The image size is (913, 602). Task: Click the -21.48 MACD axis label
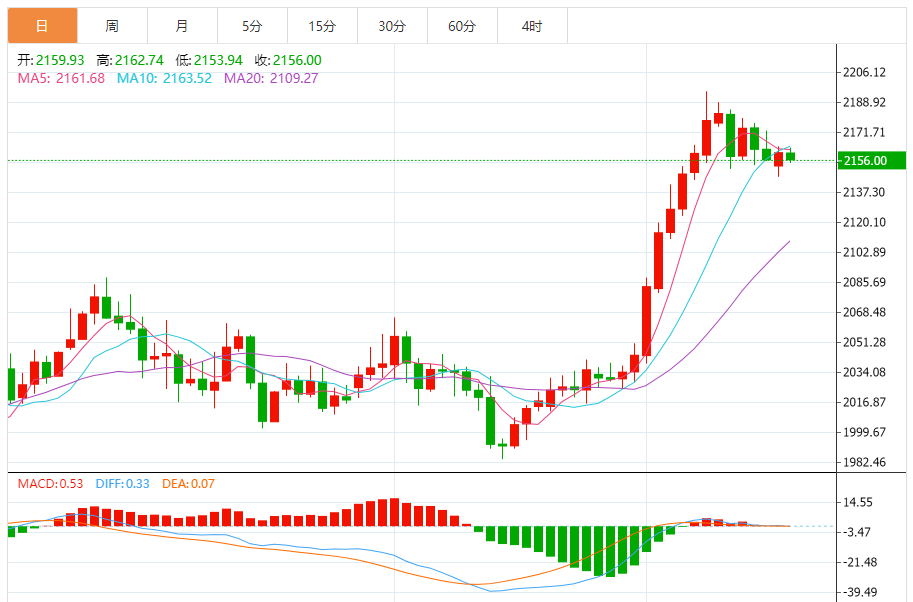pos(861,562)
